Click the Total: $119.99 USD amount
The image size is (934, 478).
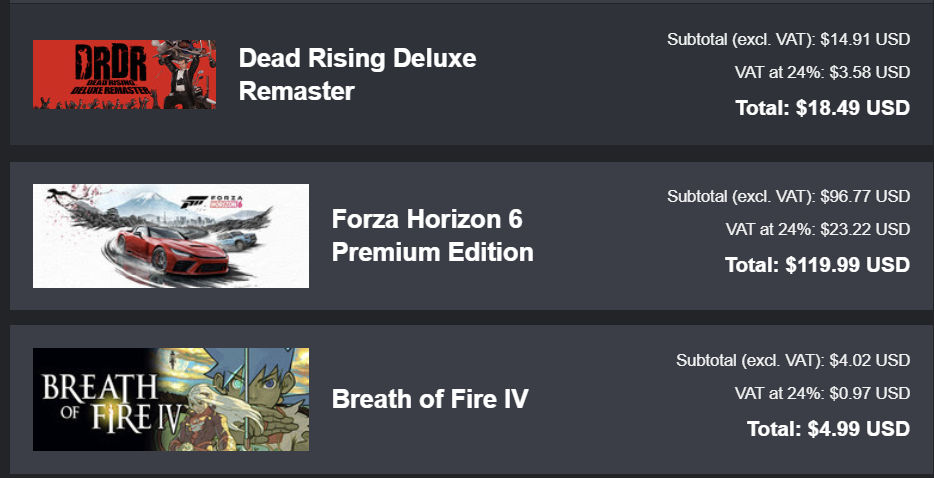point(817,265)
